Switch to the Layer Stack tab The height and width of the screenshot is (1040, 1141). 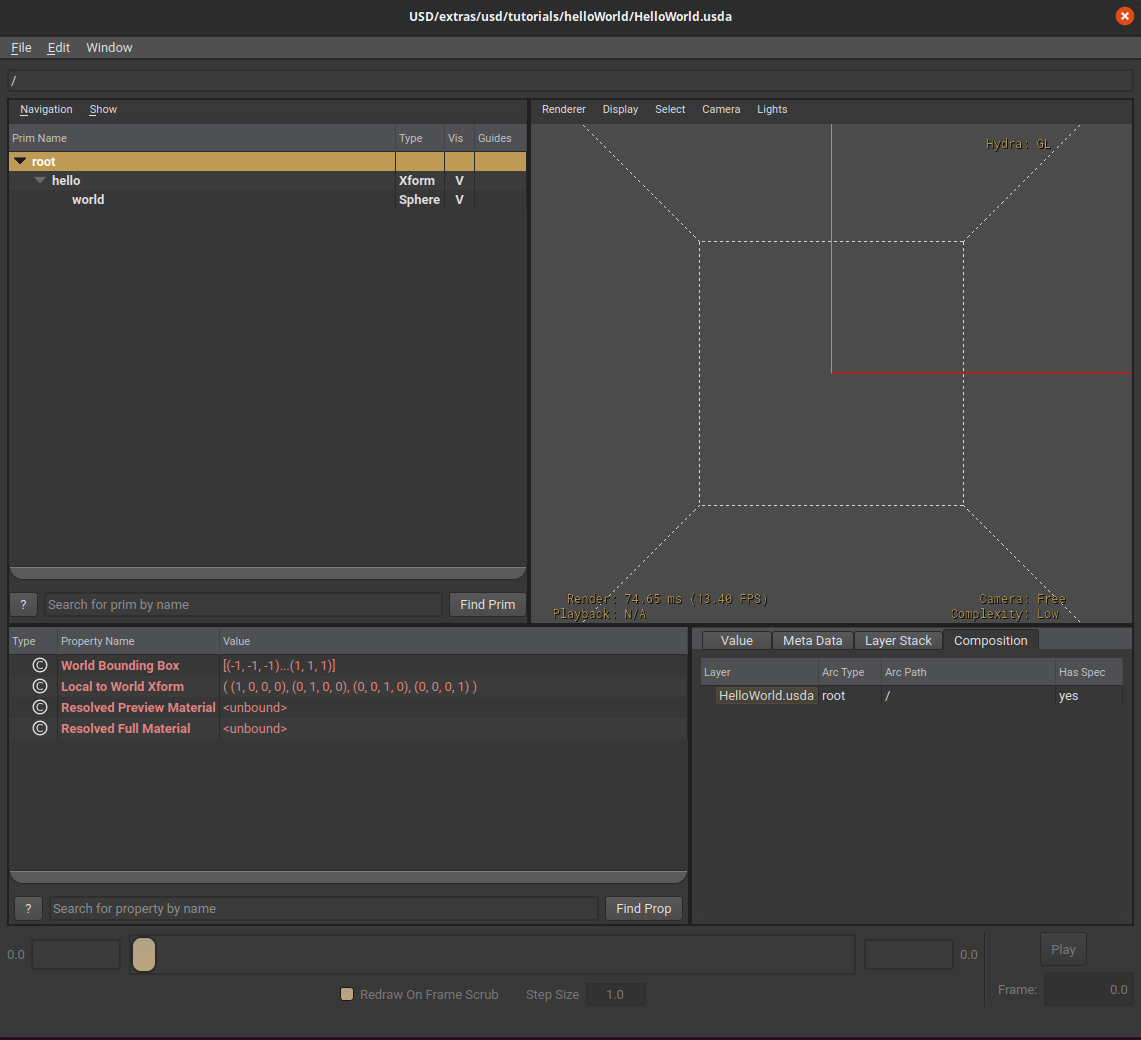[x=898, y=640]
